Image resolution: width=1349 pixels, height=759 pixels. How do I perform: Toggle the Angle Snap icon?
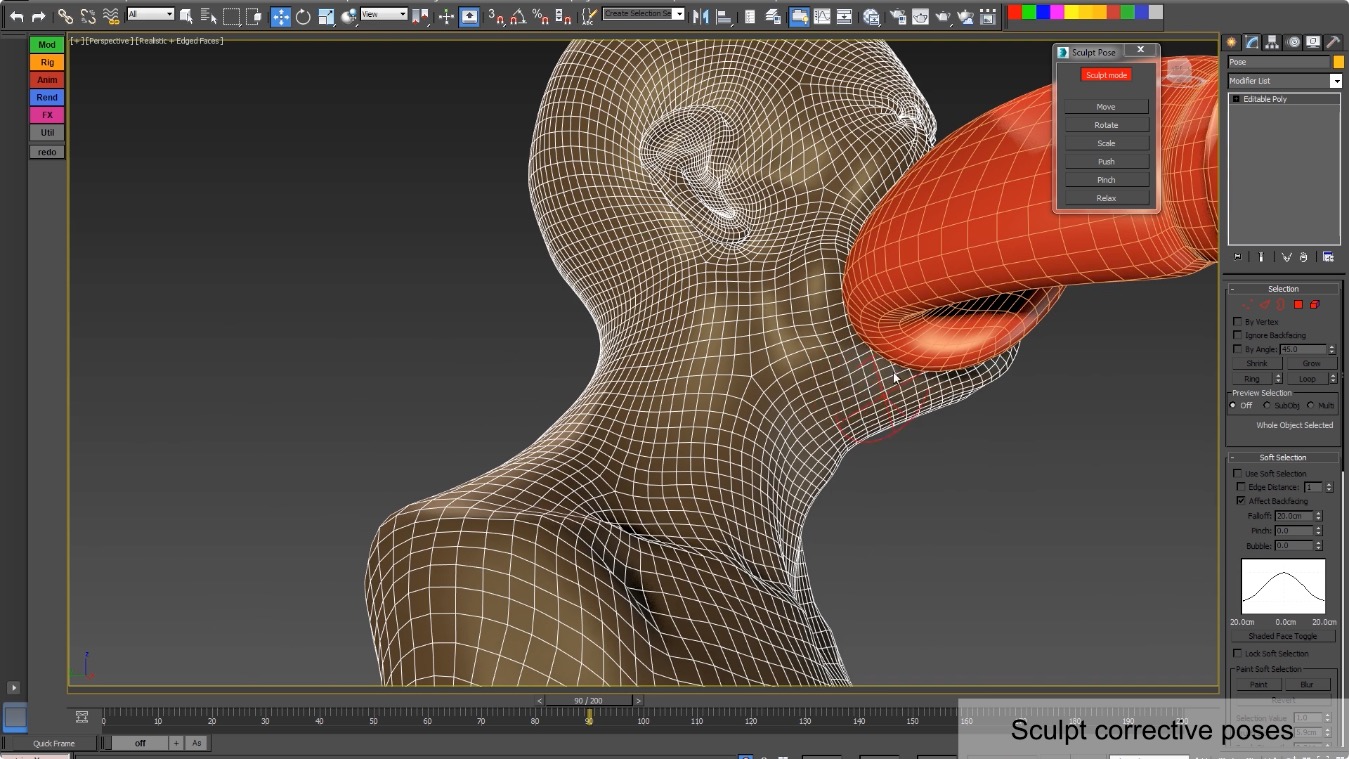pyautogui.click(x=518, y=16)
